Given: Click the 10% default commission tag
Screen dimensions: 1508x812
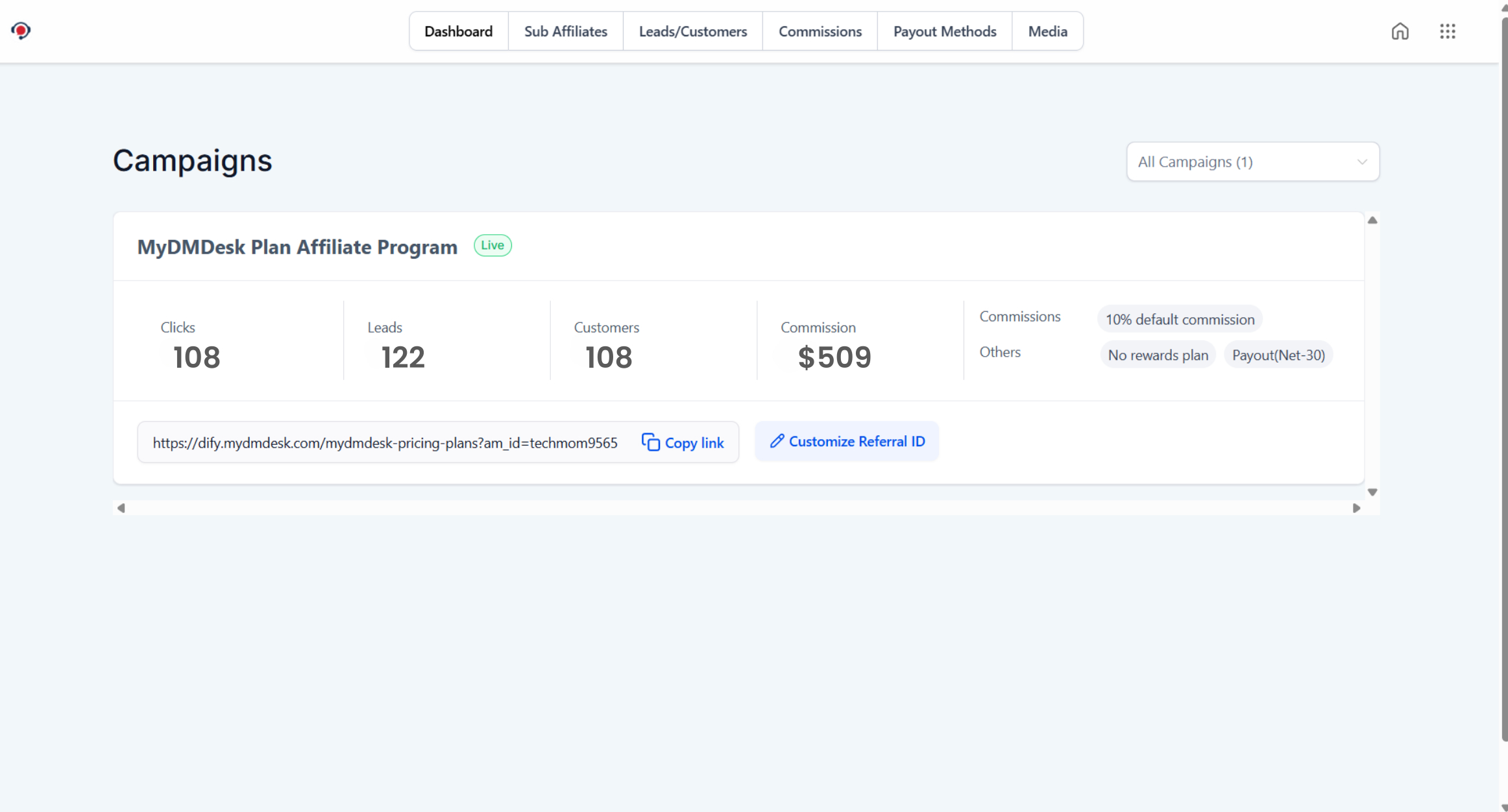Looking at the screenshot, I should (x=1180, y=319).
